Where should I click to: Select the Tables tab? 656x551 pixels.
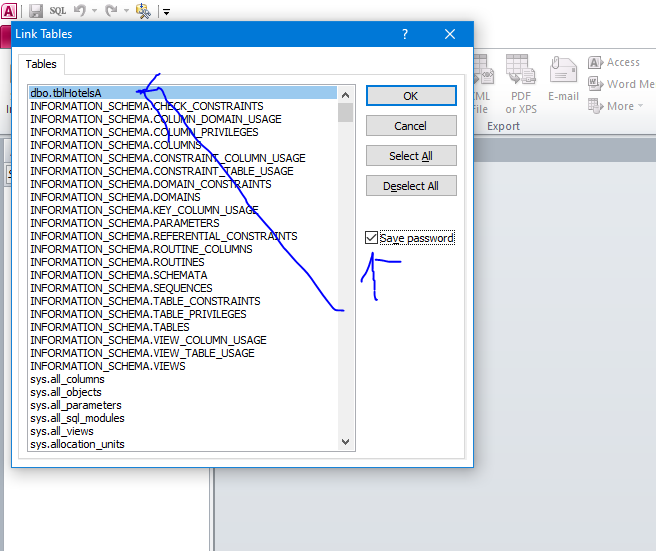coord(41,64)
